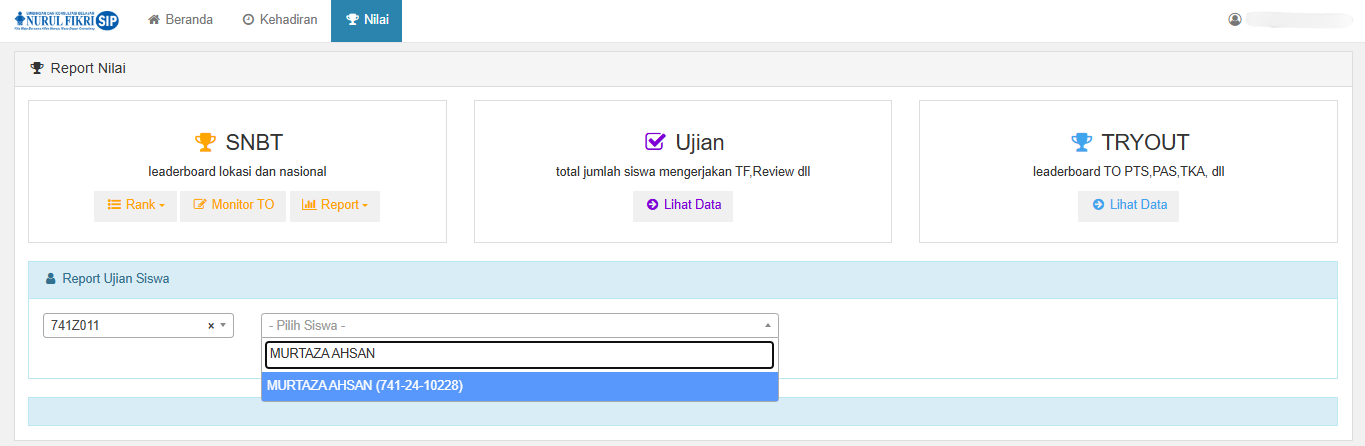
Task: Go to the Beranda page
Action: 180,20
